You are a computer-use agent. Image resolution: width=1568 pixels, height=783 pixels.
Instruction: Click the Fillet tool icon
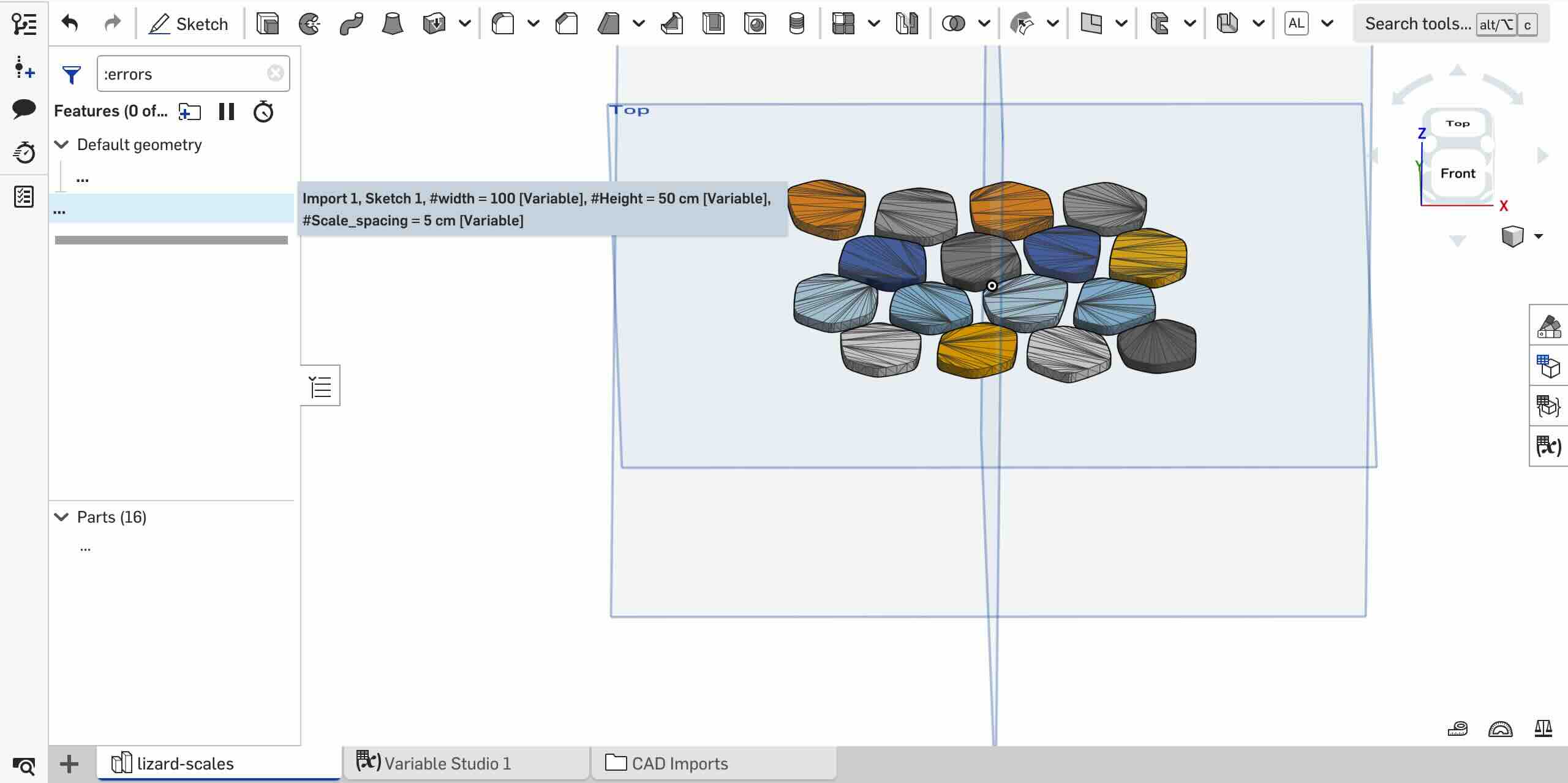coord(503,24)
